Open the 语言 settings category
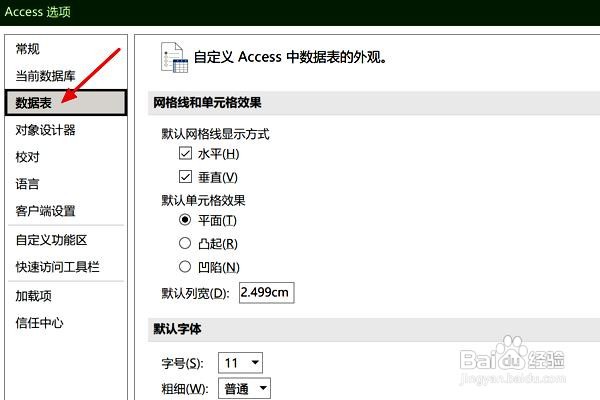 pyautogui.click(x=27, y=184)
